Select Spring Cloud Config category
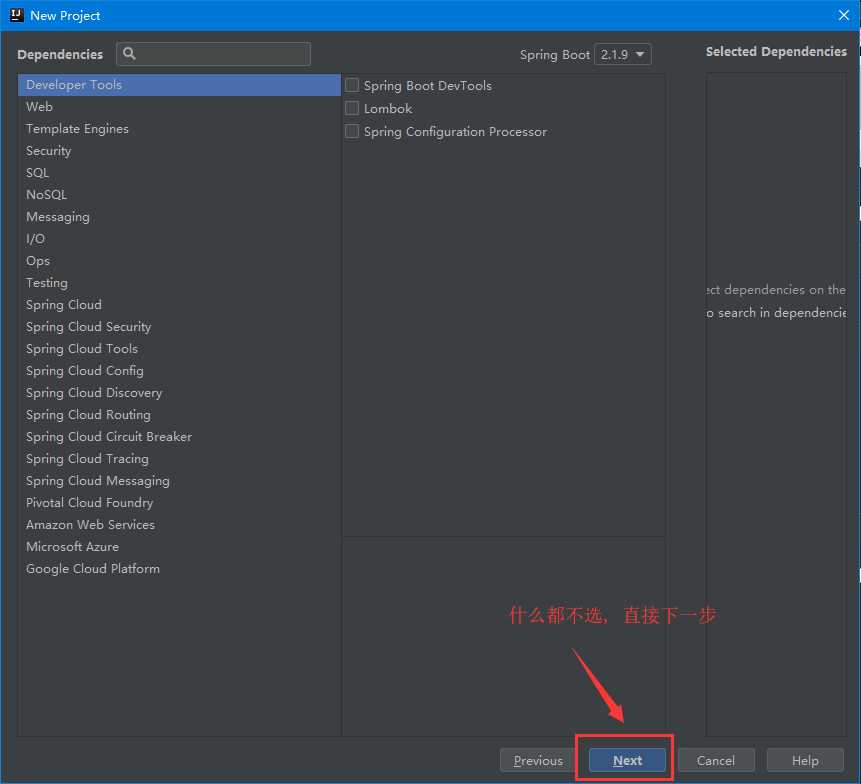The height and width of the screenshot is (784, 861). (180, 371)
